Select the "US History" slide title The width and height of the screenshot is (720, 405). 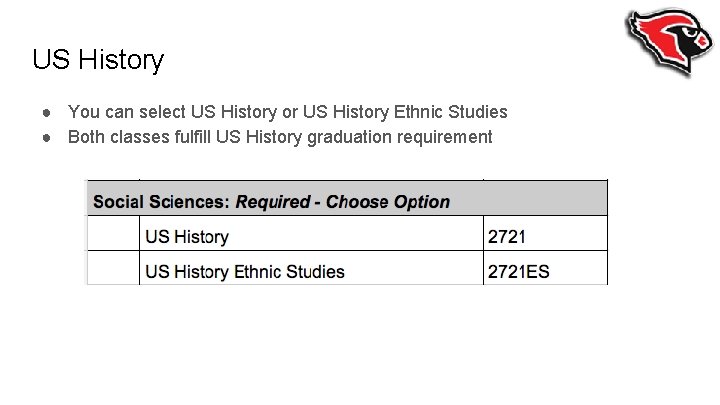pos(97,60)
